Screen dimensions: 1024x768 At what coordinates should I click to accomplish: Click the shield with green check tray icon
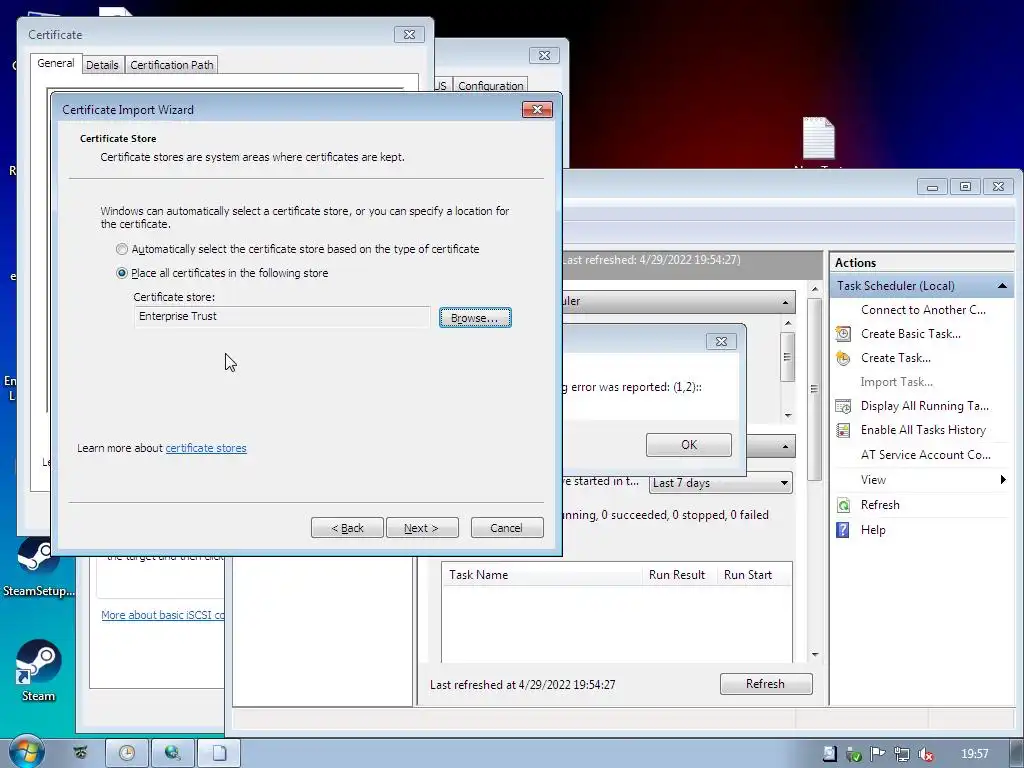tap(854, 754)
